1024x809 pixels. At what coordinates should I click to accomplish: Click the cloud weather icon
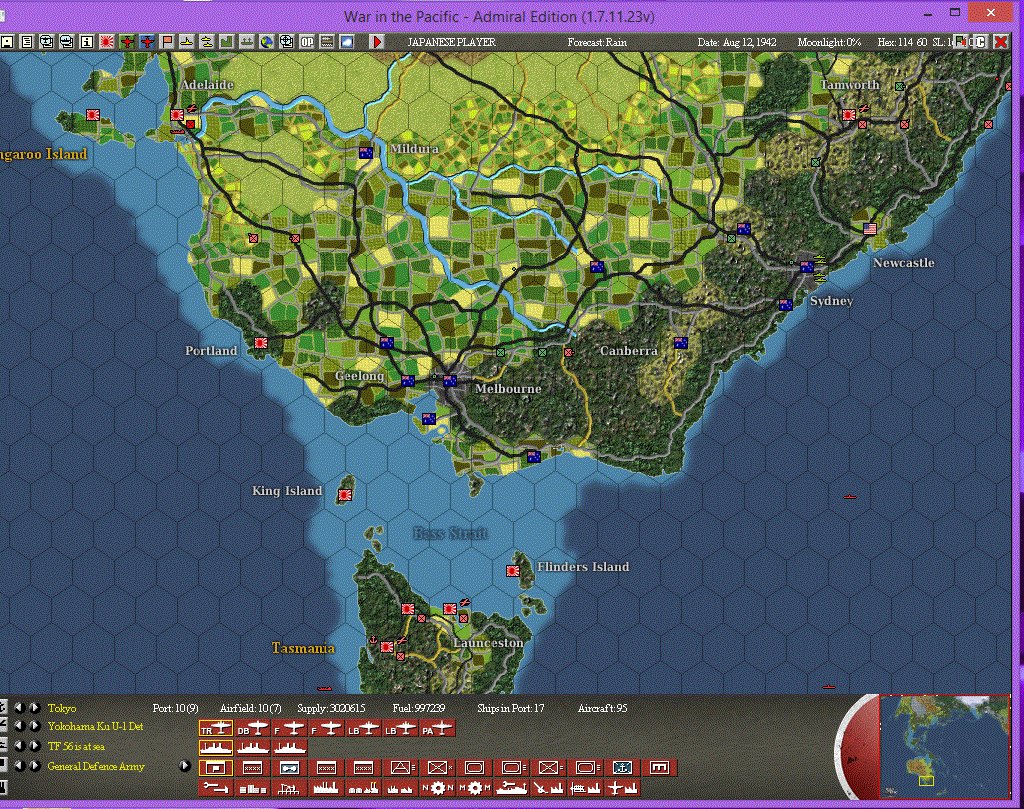pos(347,42)
